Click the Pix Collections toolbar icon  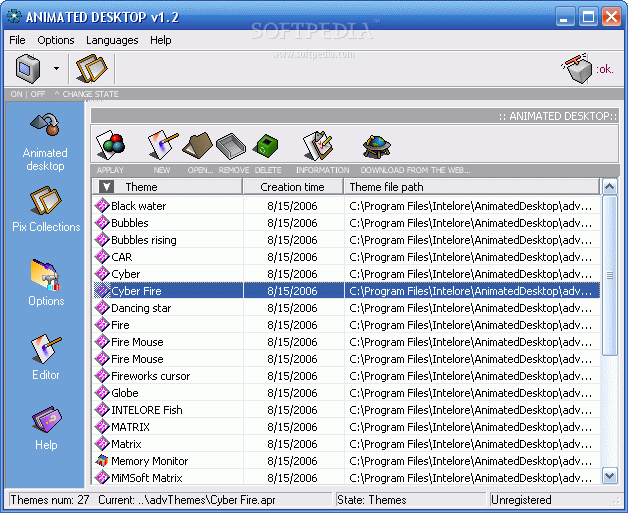(92, 68)
